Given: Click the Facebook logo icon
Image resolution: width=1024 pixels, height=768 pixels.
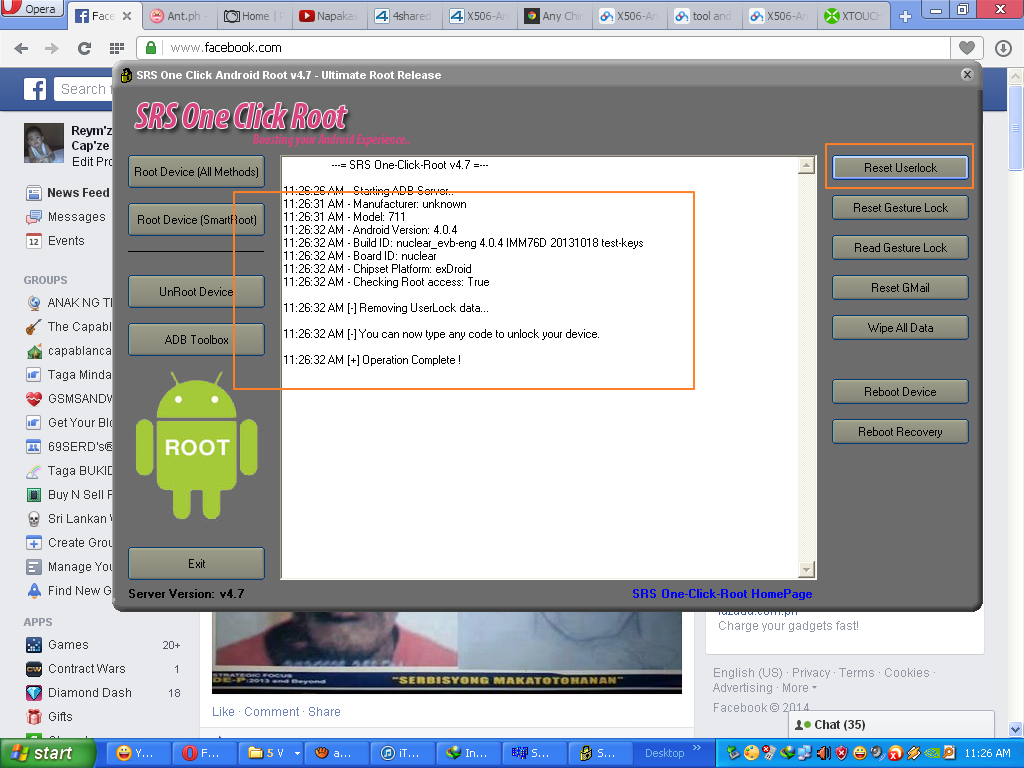Looking at the screenshot, I should (x=35, y=90).
